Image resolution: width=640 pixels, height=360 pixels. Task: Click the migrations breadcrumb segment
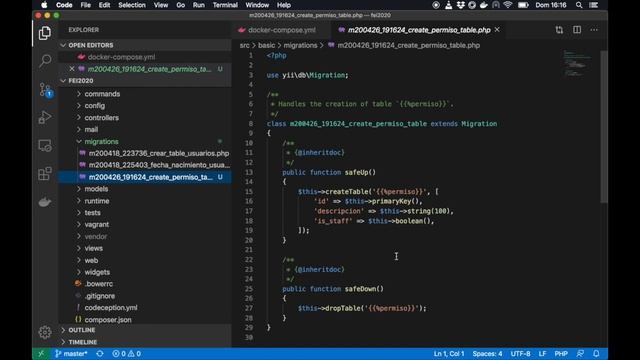tap(300, 45)
